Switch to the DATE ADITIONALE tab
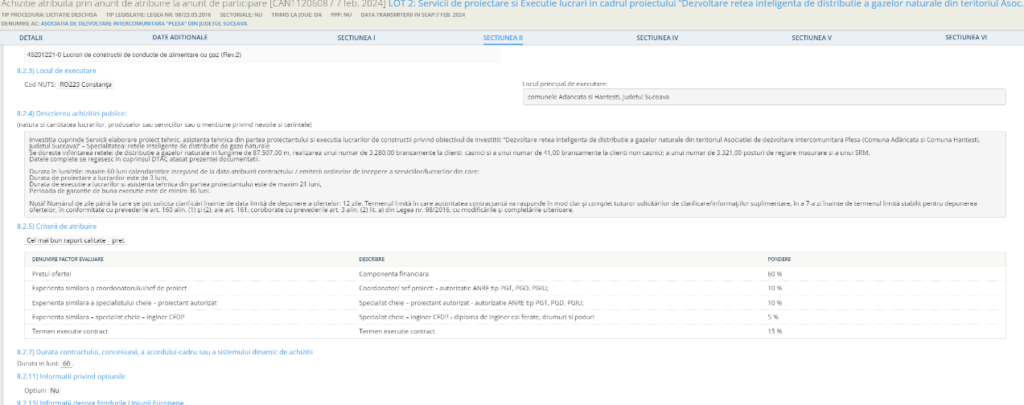The height and width of the screenshot is (405, 1024). pos(180,38)
